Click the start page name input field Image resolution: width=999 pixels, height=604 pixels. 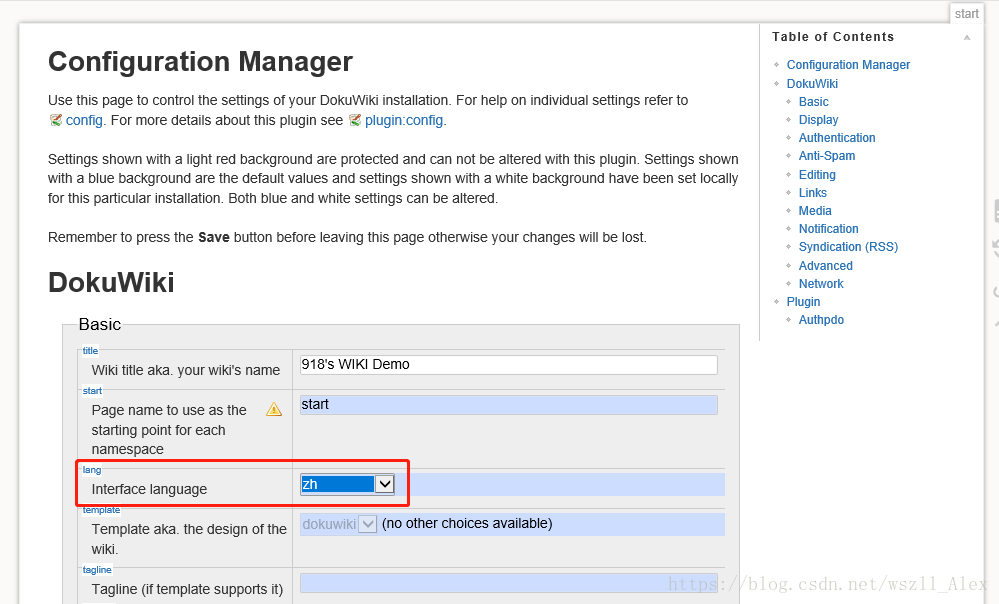[x=508, y=405]
